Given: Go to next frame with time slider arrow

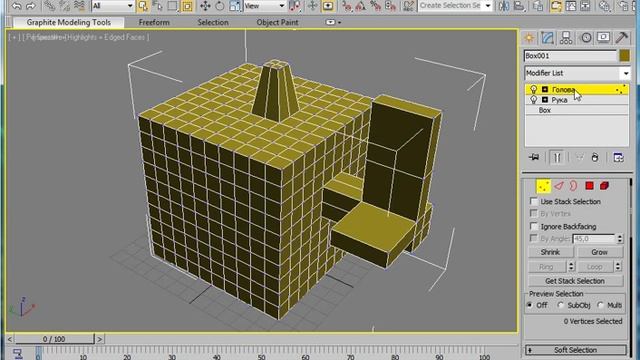Looking at the screenshot, I should tap(100, 339).
